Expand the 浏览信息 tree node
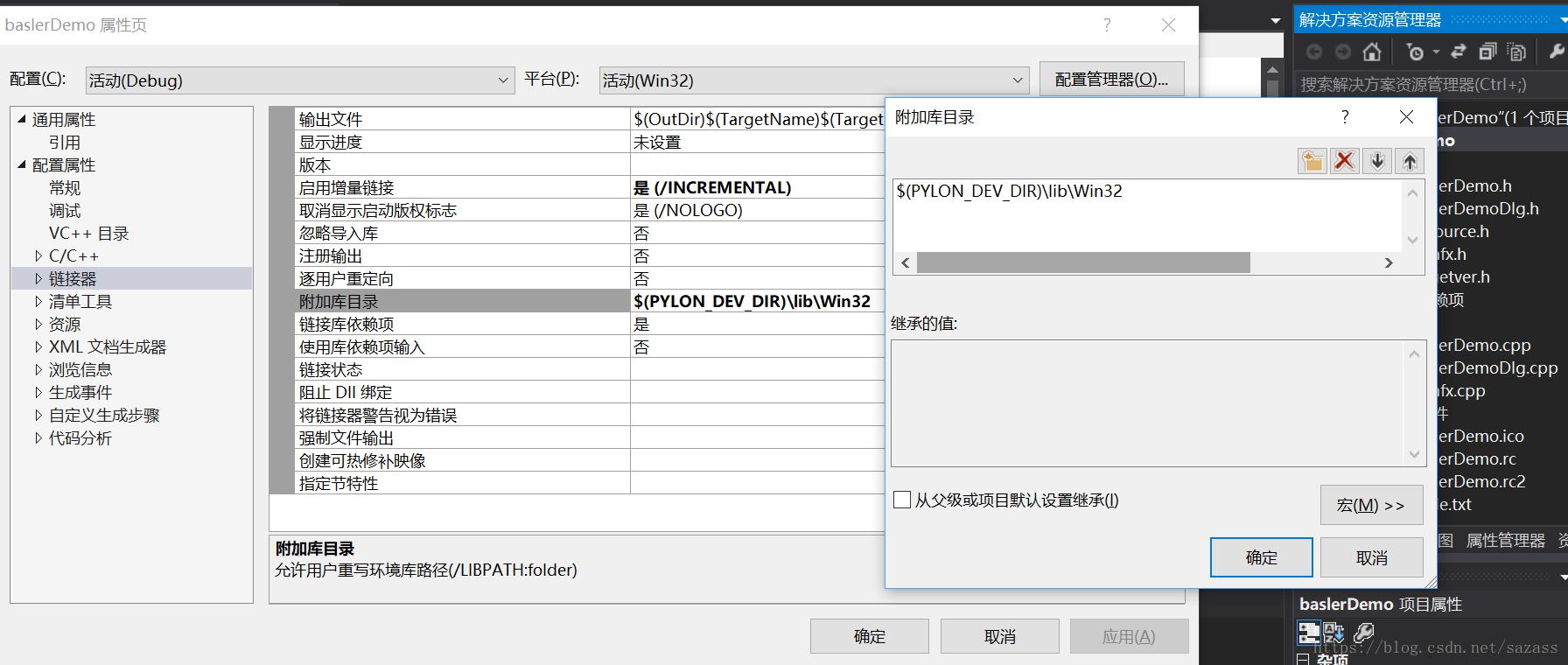The width and height of the screenshot is (1568, 665). pyautogui.click(x=38, y=369)
